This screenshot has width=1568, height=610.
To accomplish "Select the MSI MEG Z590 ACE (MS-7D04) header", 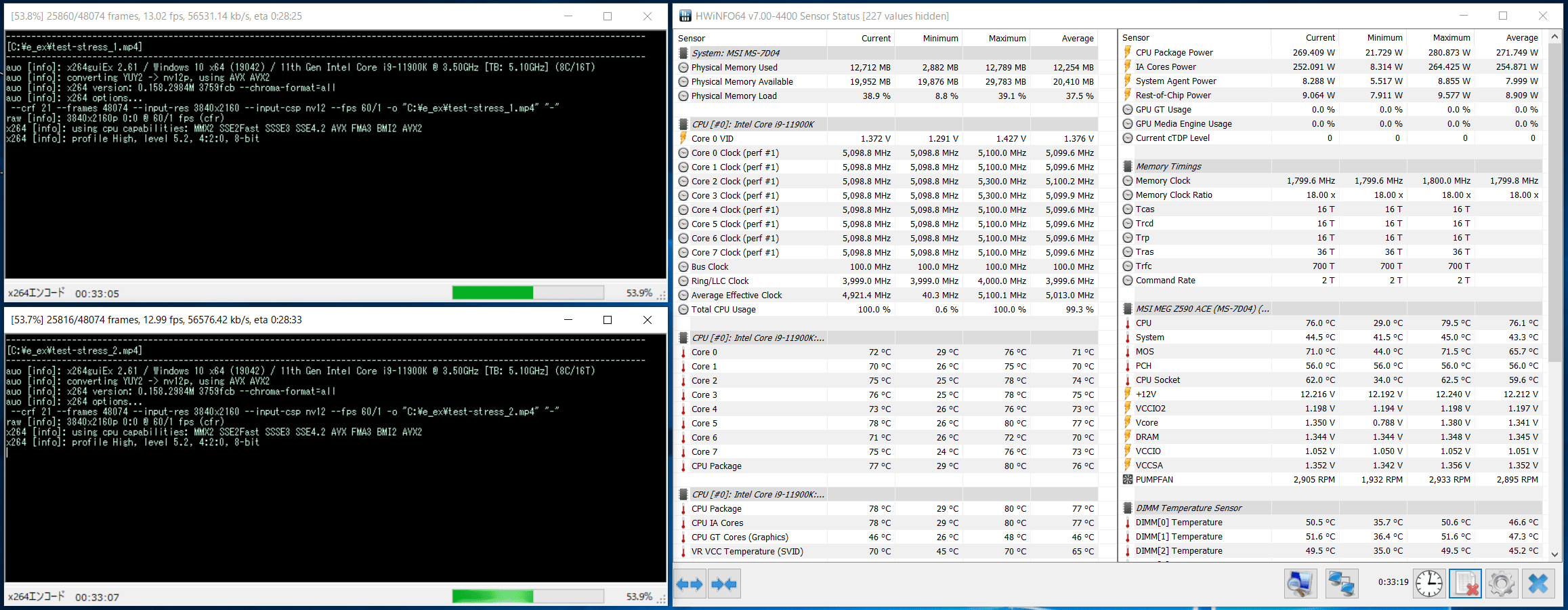I will [x=1331, y=308].
